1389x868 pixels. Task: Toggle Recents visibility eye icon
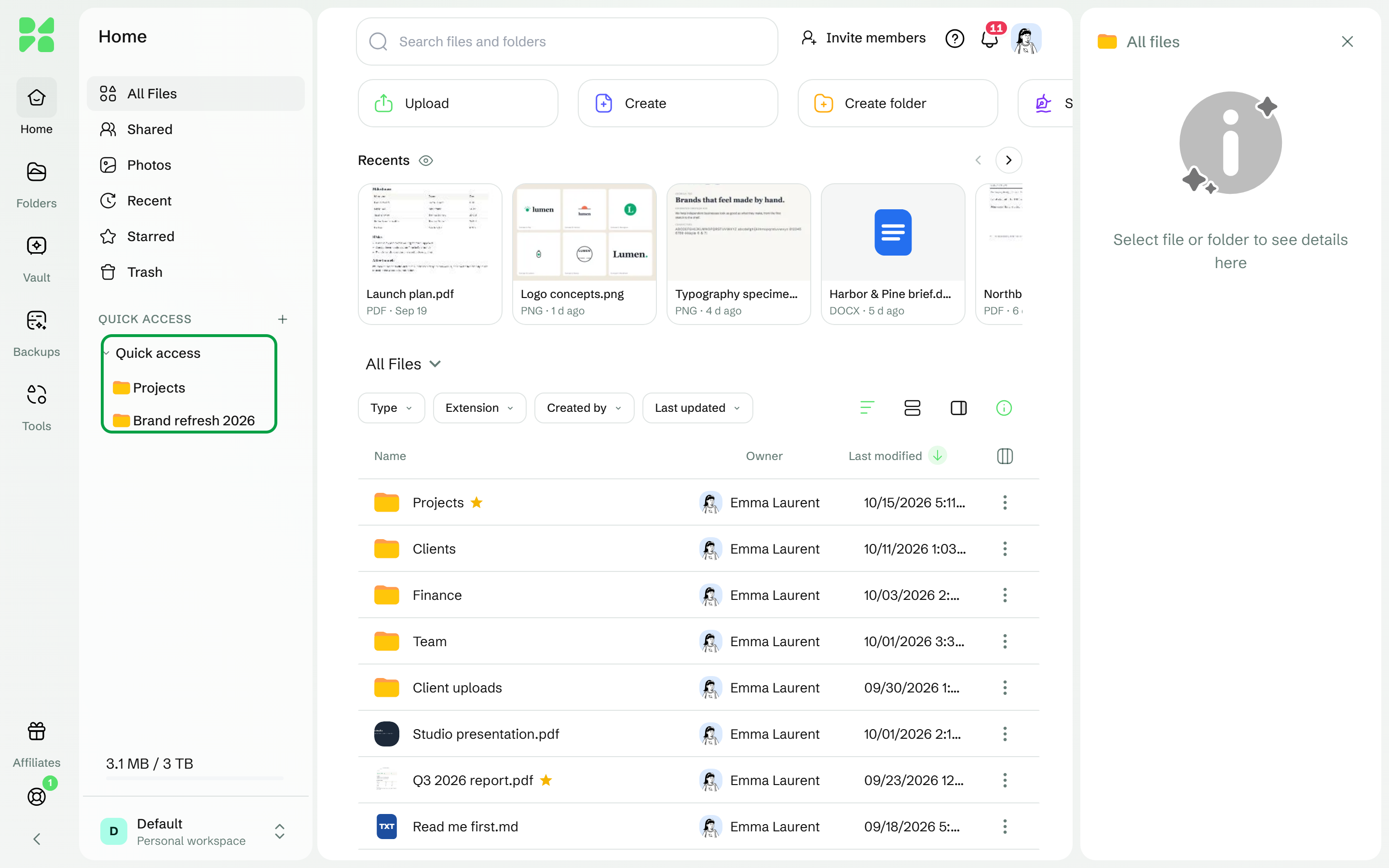(425, 160)
